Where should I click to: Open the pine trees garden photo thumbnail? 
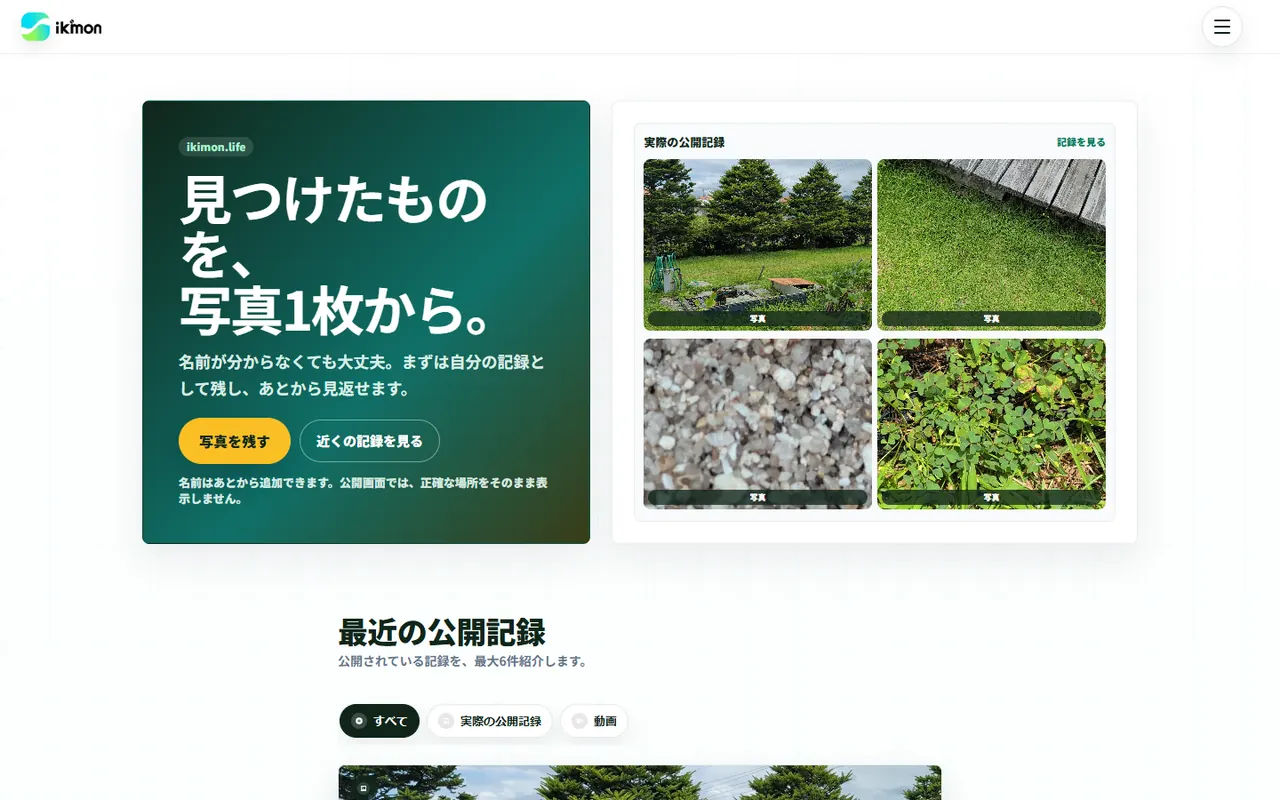pyautogui.click(x=758, y=245)
